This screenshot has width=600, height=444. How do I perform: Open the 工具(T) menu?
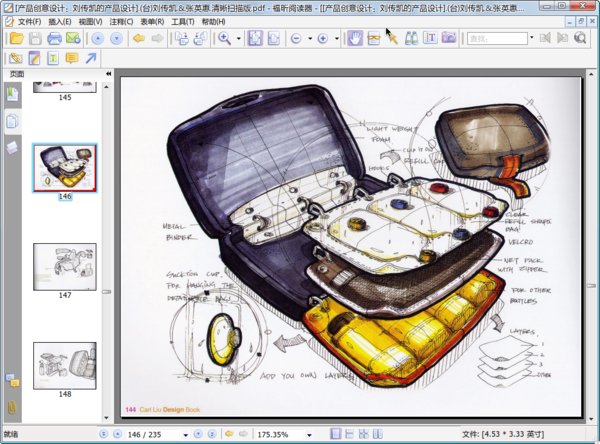click(x=183, y=21)
